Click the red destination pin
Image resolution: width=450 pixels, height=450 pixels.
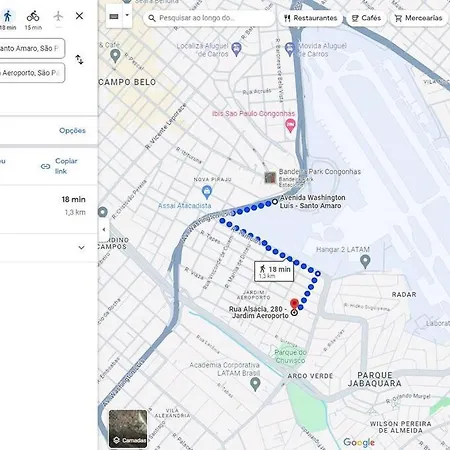294,304
